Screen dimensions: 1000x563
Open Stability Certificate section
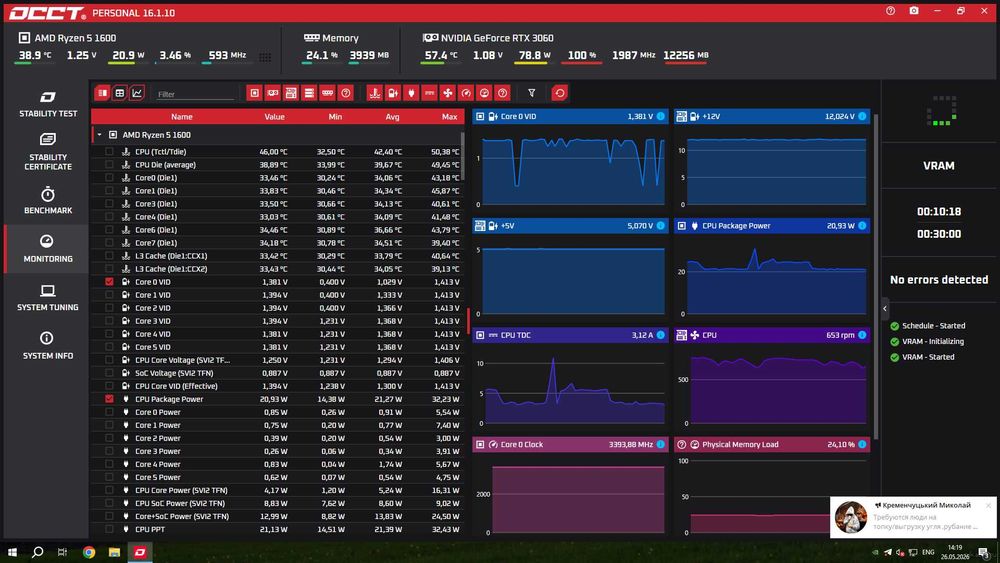[x=48, y=152]
